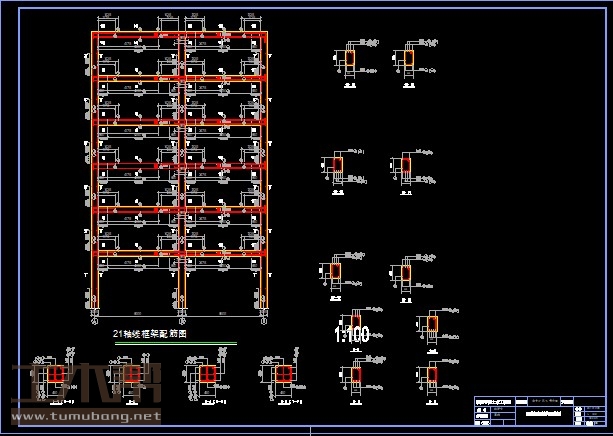This screenshot has width=613, height=436.
Task: Select the roof beam at top of frame
Action: 180,36
